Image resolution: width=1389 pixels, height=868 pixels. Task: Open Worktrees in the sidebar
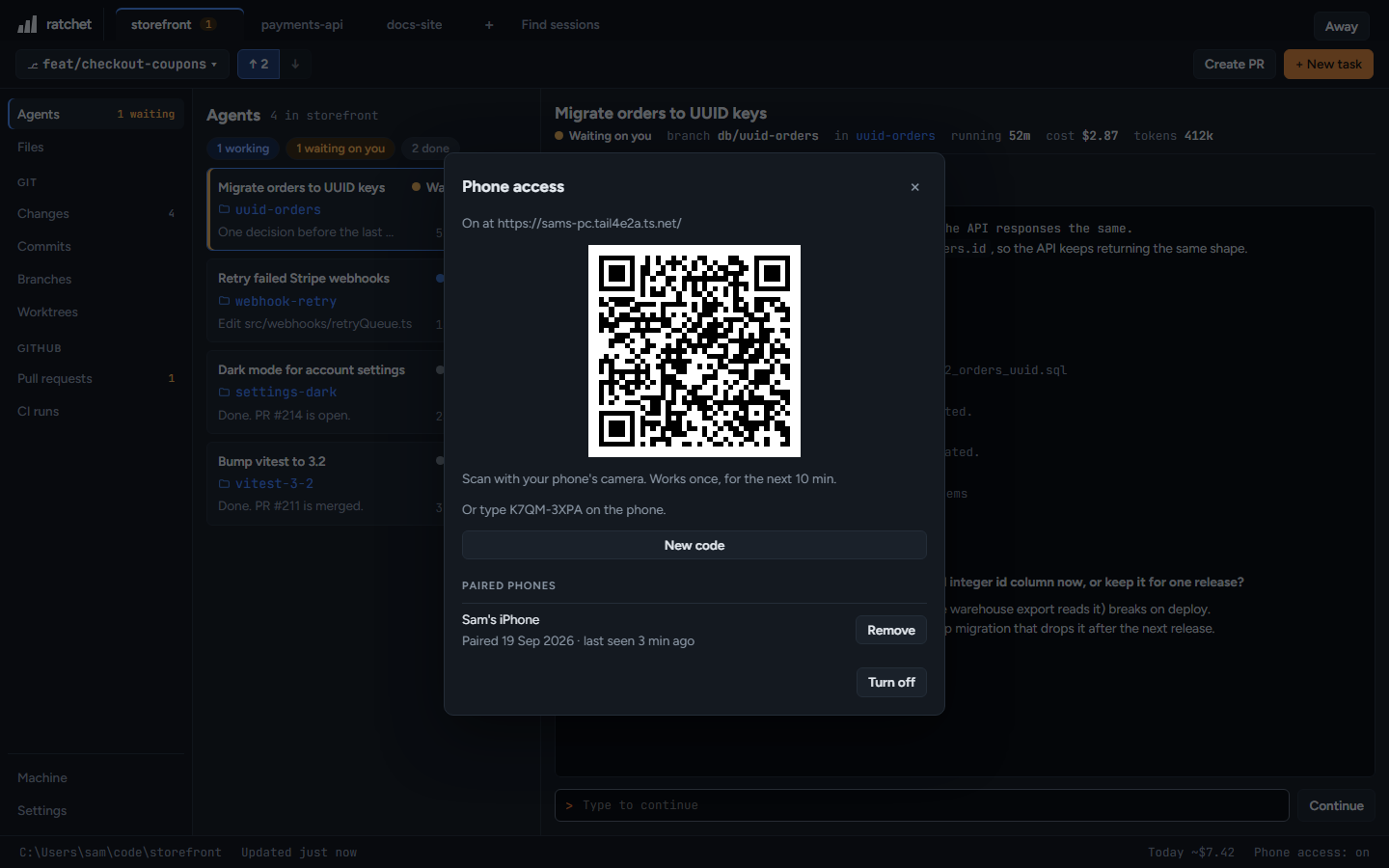(95, 312)
